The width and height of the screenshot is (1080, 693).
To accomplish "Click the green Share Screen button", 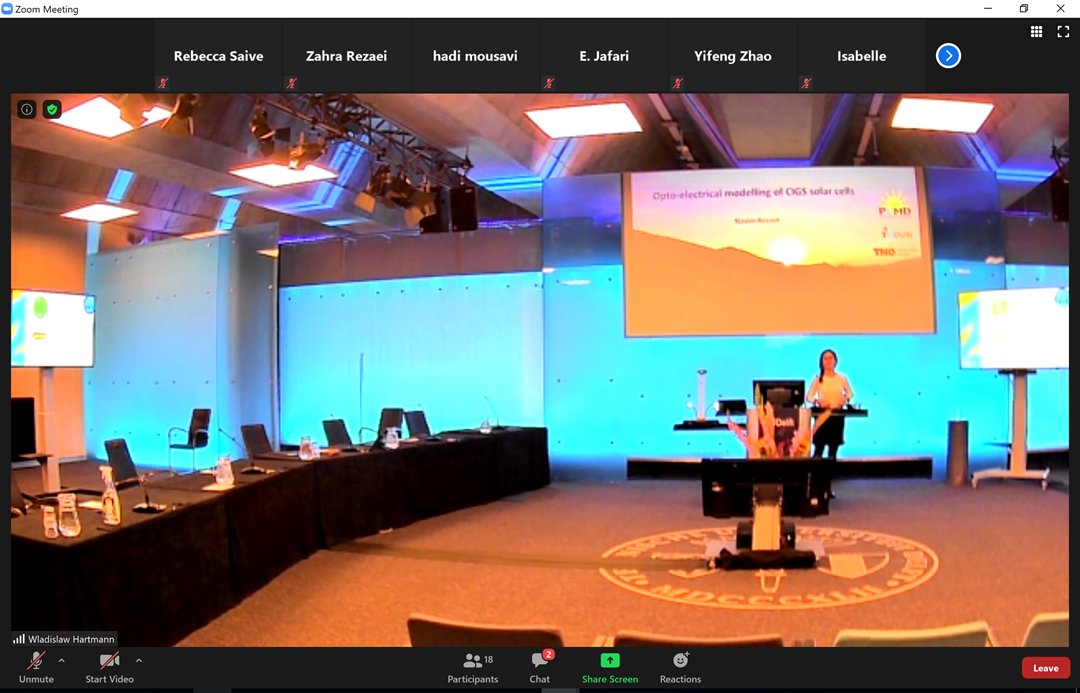I will [610, 668].
